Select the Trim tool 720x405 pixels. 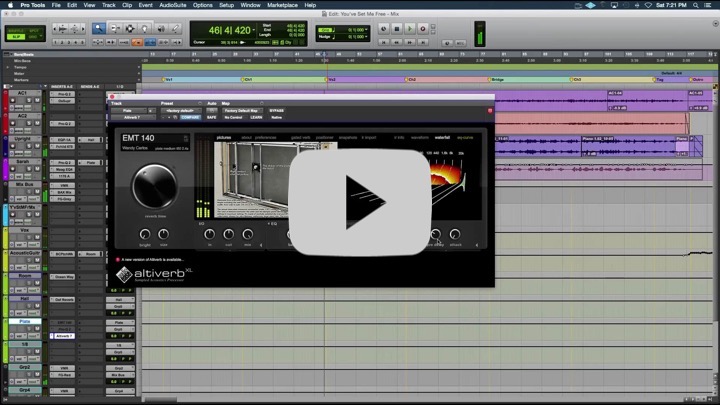click(114, 28)
